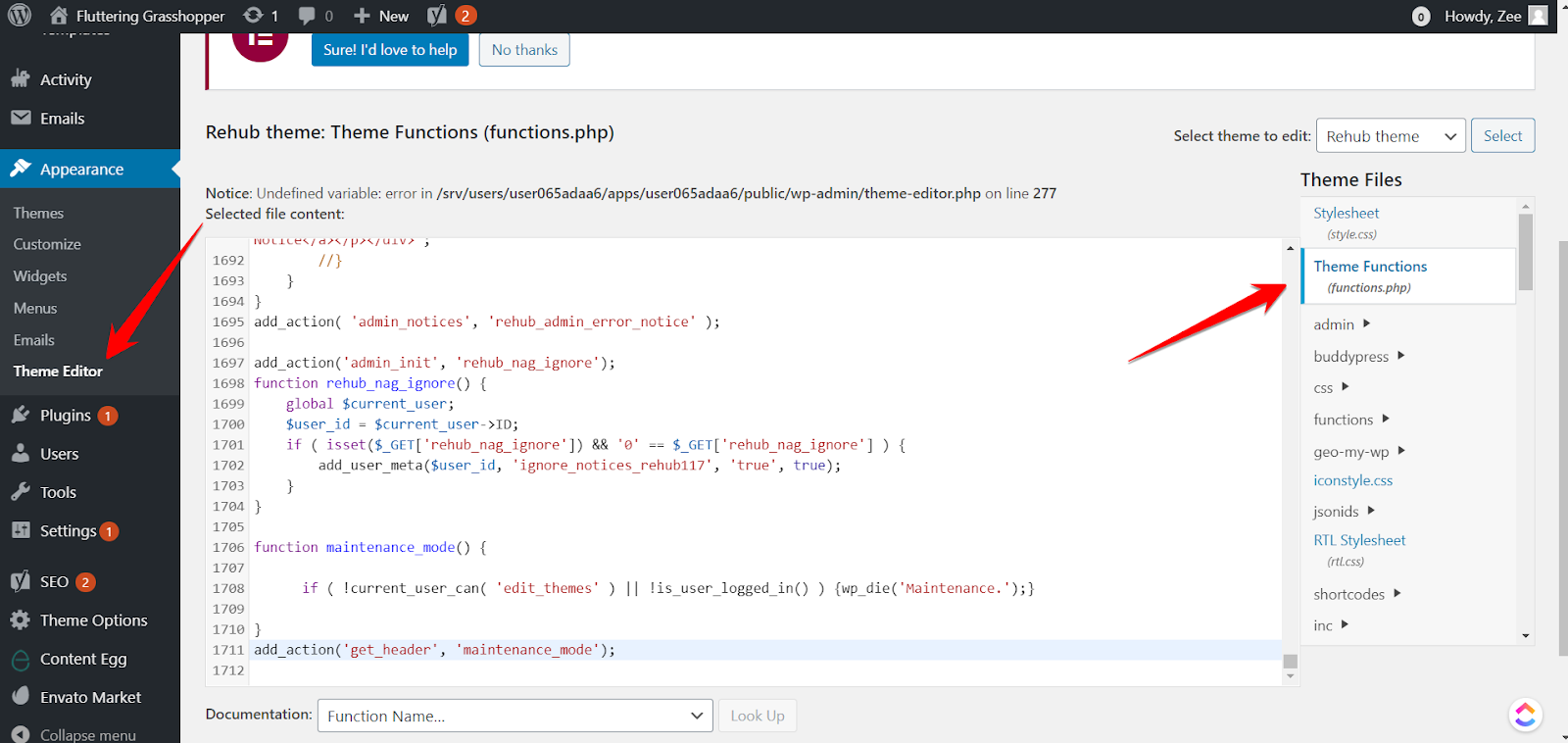Click the Tools wrench icon
1568x743 pixels.
tap(21, 492)
